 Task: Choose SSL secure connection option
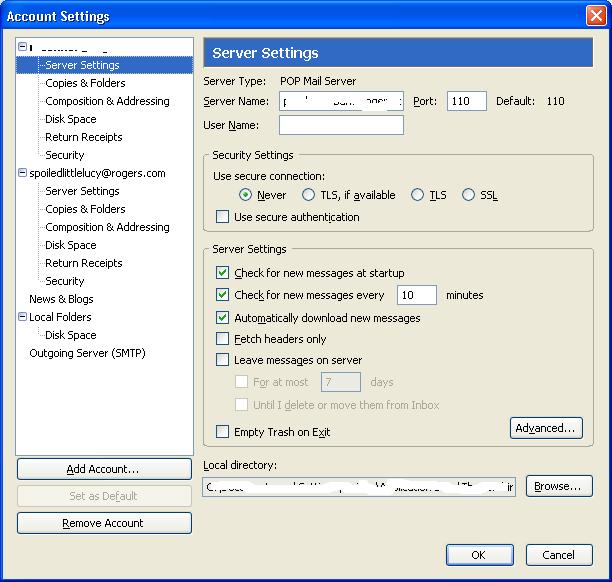(x=468, y=195)
